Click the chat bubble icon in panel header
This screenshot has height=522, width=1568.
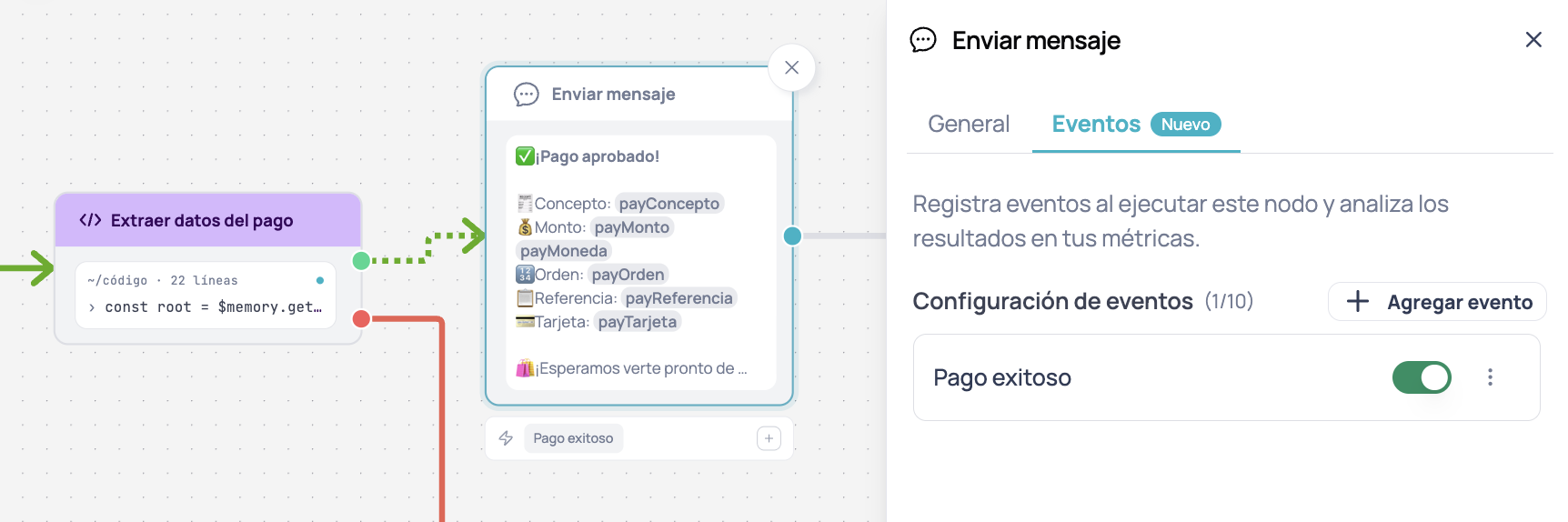pos(923,40)
